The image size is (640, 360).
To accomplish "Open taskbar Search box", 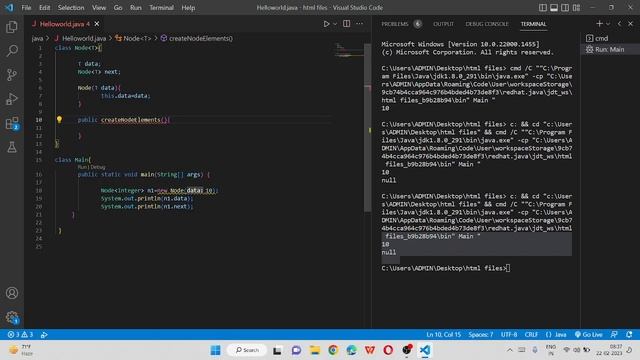I will click(247, 350).
